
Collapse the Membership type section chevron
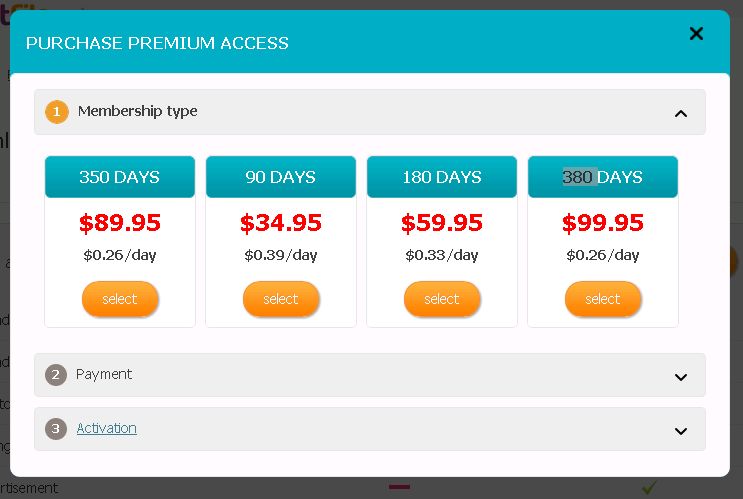click(x=681, y=113)
